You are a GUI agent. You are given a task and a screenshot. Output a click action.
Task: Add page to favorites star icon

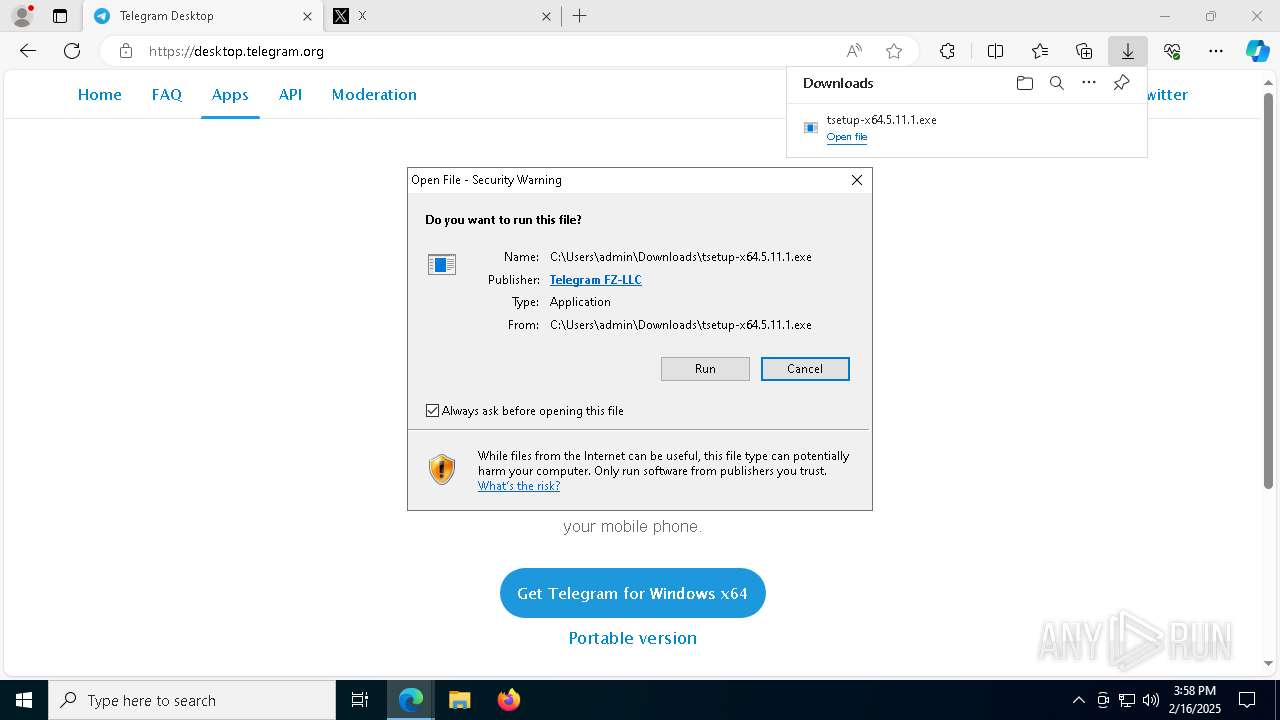(894, 51)
